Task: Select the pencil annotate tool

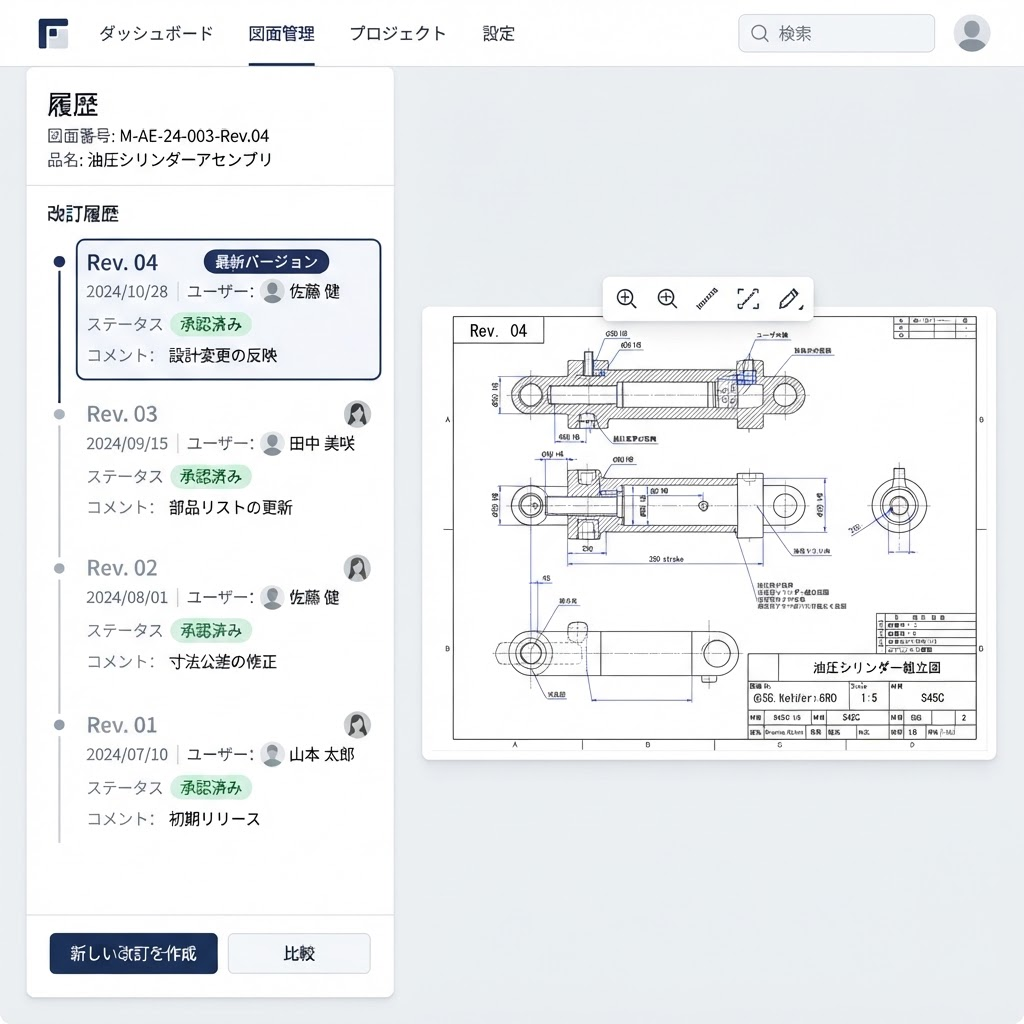Action: click(790, 298)
